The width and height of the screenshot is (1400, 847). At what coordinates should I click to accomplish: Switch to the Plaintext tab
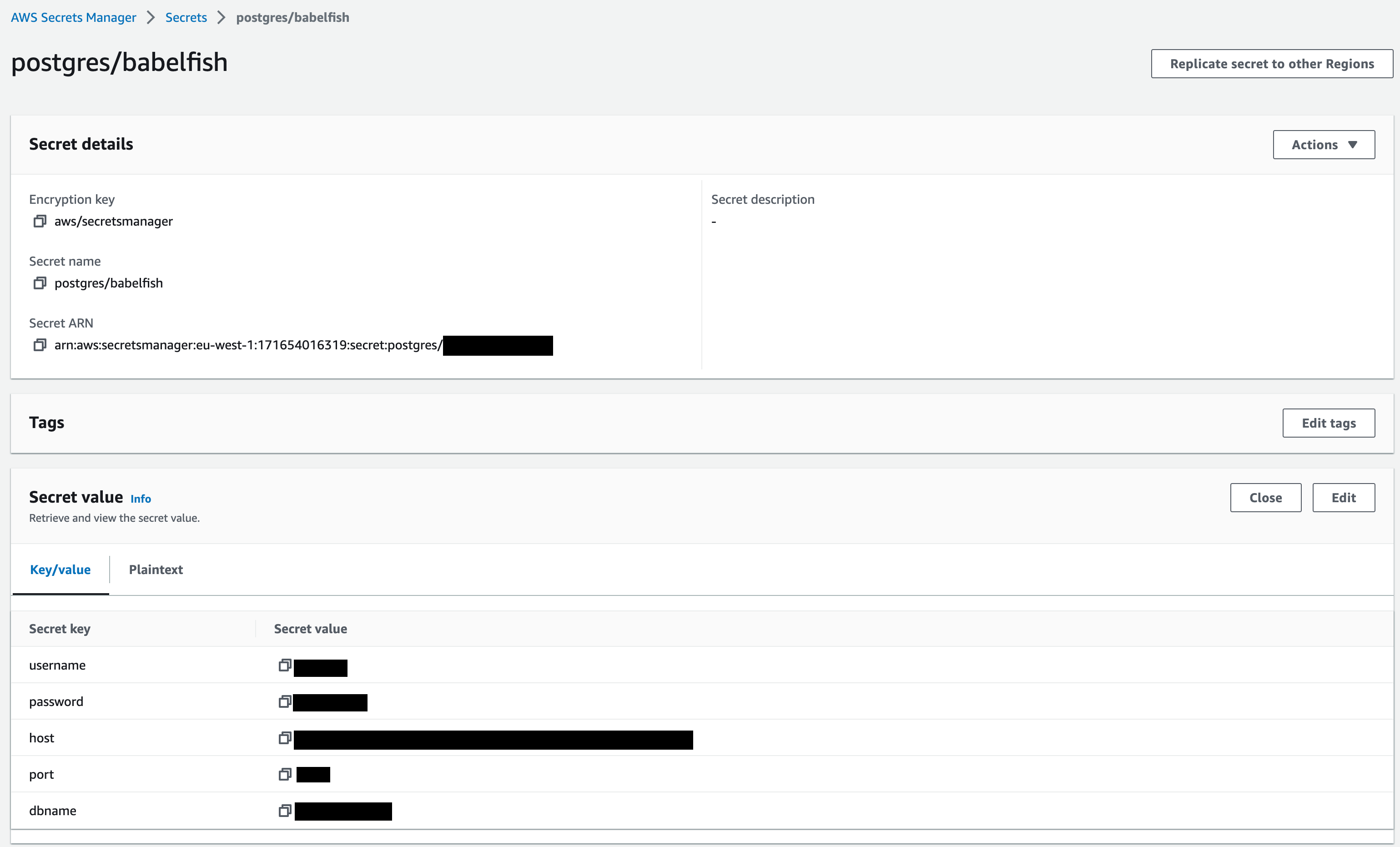[156, 570]
